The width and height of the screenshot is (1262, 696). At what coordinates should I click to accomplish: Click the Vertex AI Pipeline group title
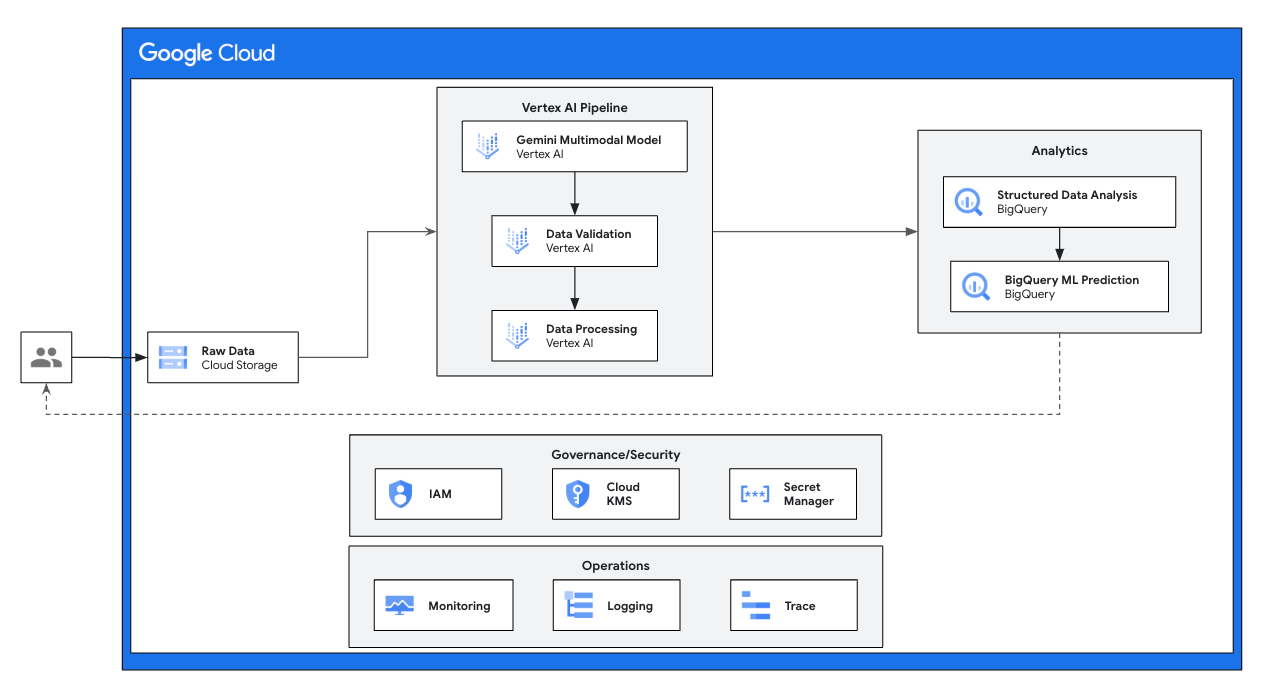point(575,108)
